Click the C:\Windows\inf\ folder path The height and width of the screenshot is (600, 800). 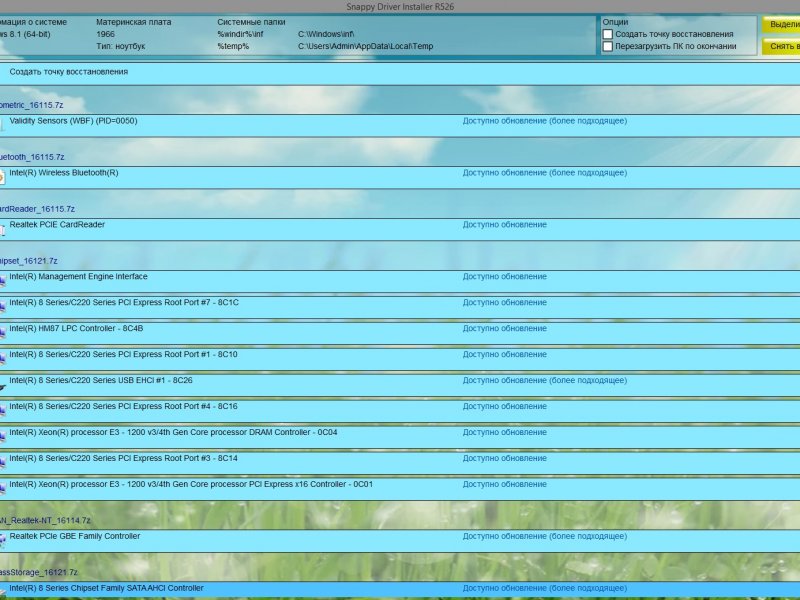coord(326,34)
